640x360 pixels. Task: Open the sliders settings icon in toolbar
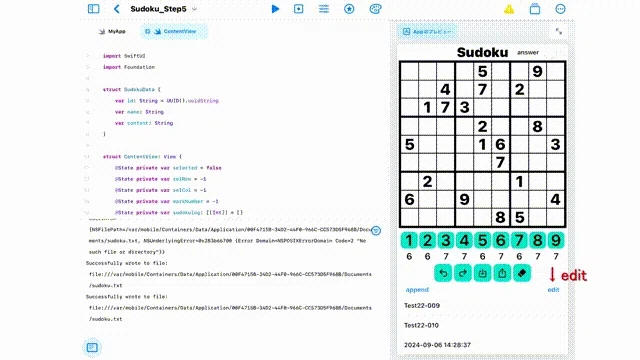324,9
